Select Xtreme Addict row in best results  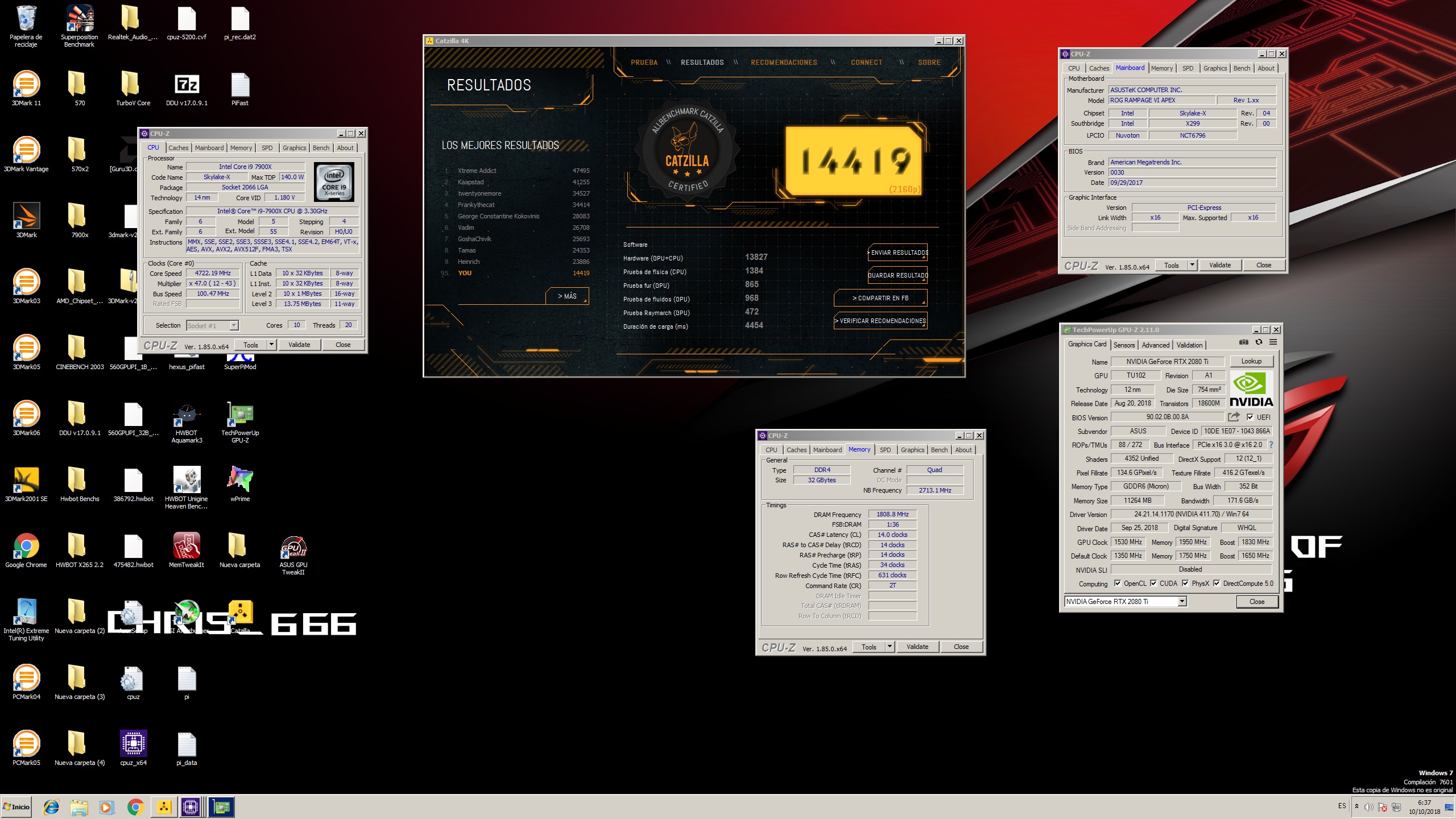point(516,171)
